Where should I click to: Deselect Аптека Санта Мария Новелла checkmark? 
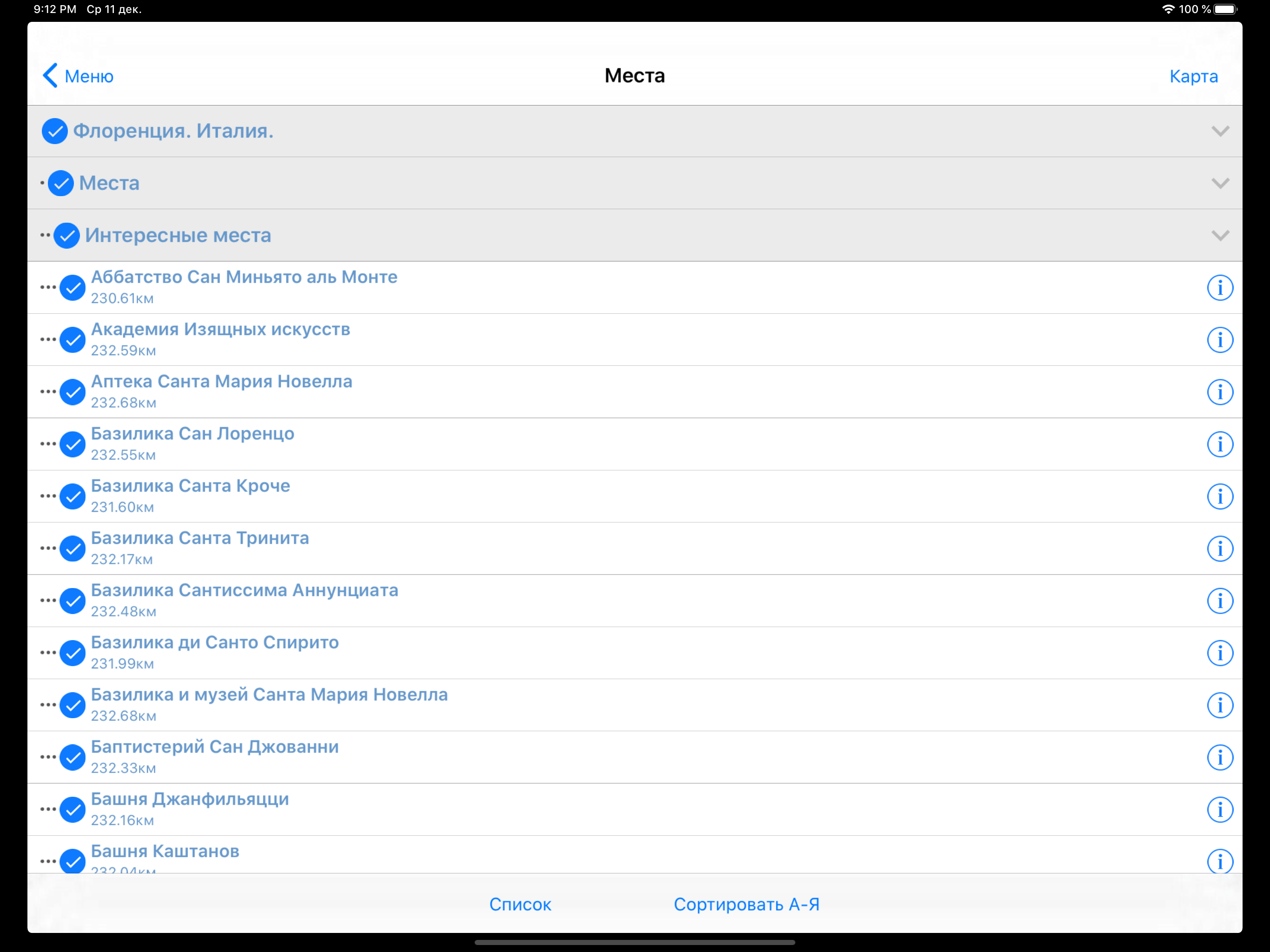[73, 392]
